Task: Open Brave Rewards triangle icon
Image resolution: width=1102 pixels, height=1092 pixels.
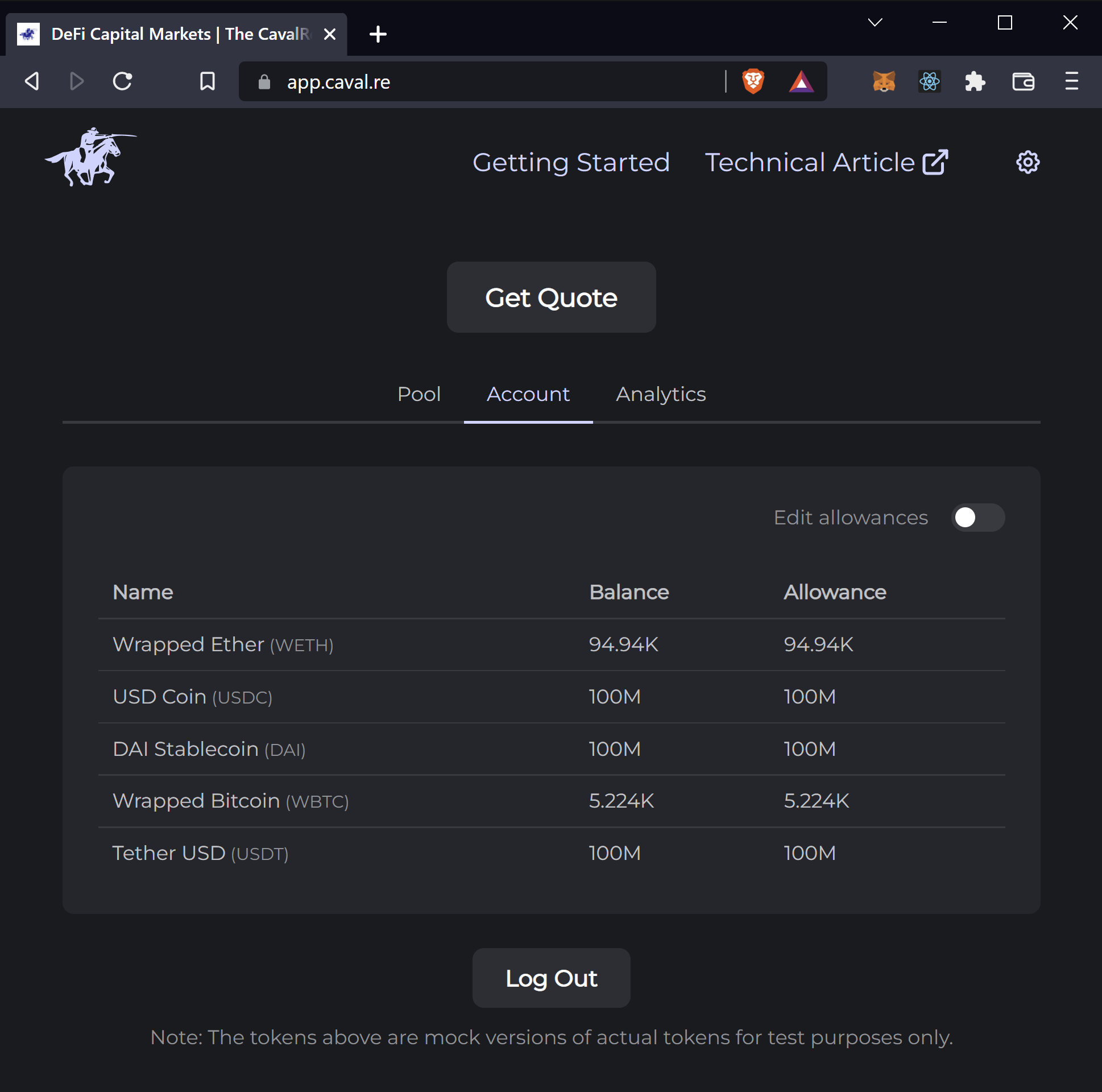Action: 801,81
